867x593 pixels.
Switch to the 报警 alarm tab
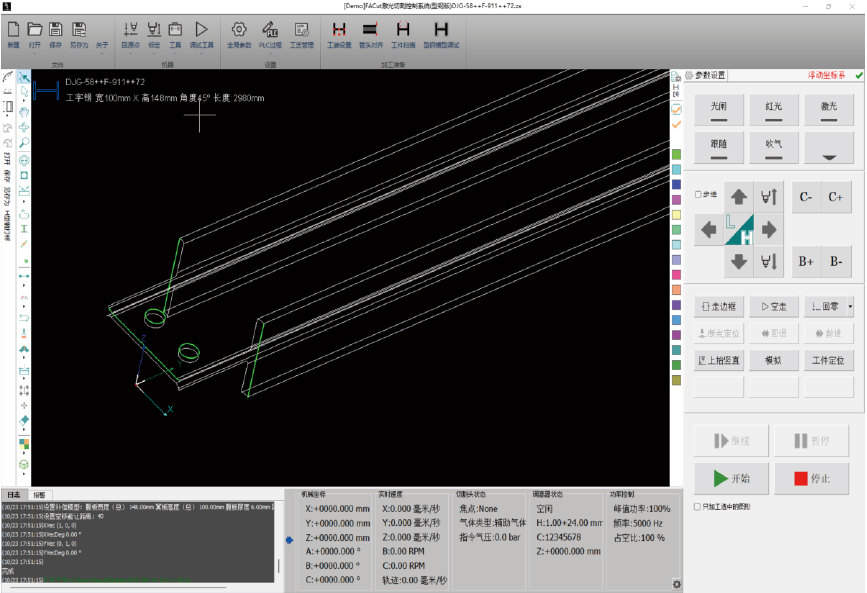[39, 495]
